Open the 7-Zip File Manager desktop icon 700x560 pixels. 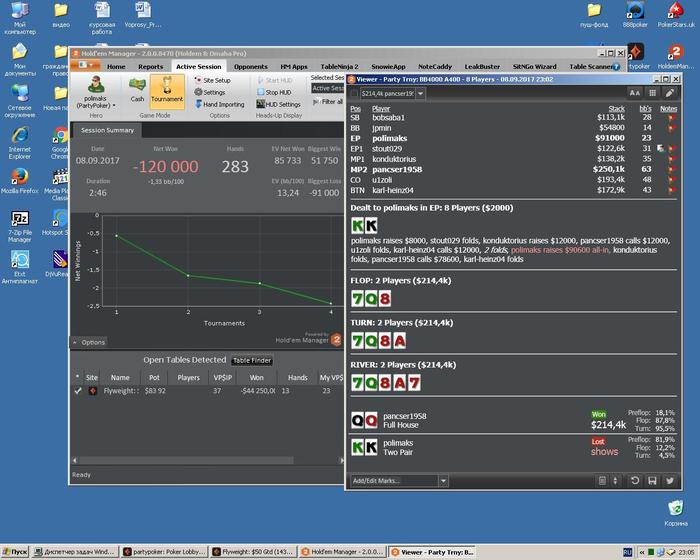point(20,226)
